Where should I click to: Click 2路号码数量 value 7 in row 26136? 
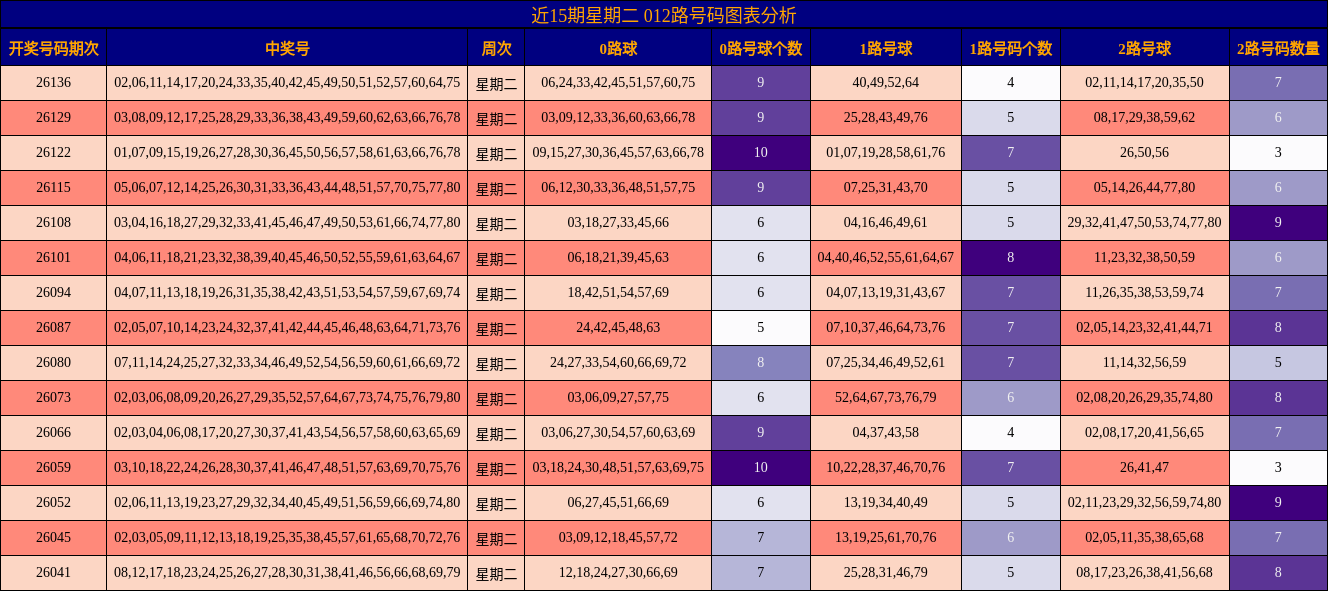point(1278,83)
